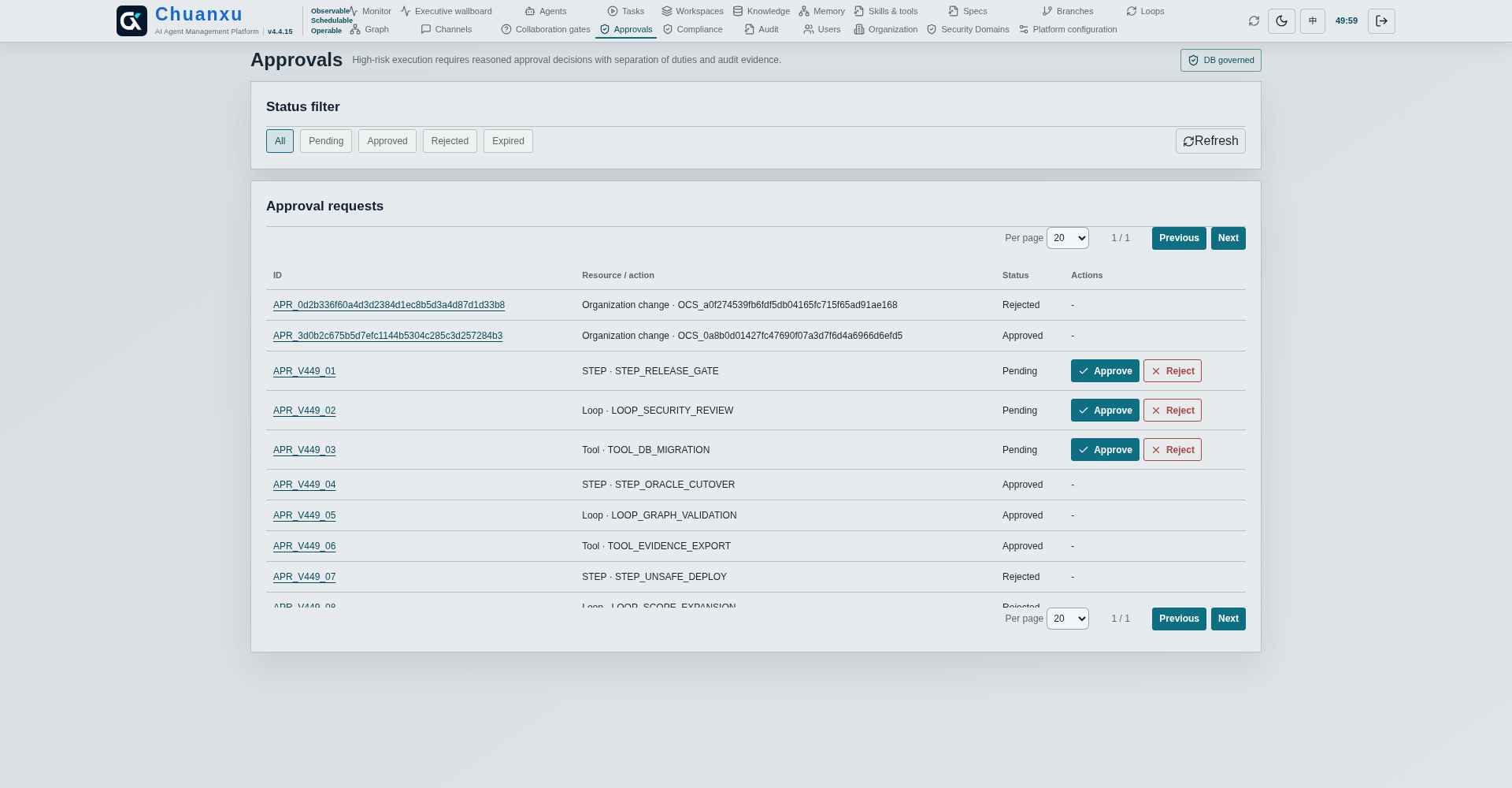The height and width of the screenshot is (788, 1512).
Task: Open approval link APR_V449_06
Action: (304, 546)
